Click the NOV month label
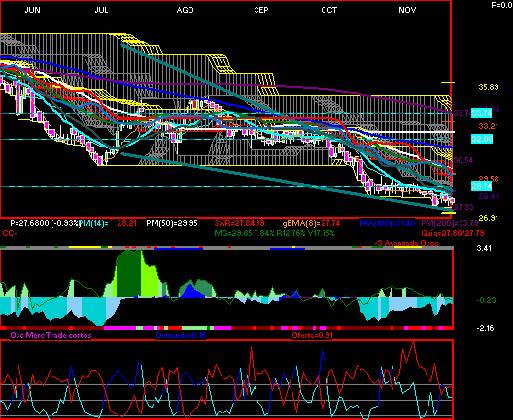Viewport: 513px width, 420px height. pos(407,10)
